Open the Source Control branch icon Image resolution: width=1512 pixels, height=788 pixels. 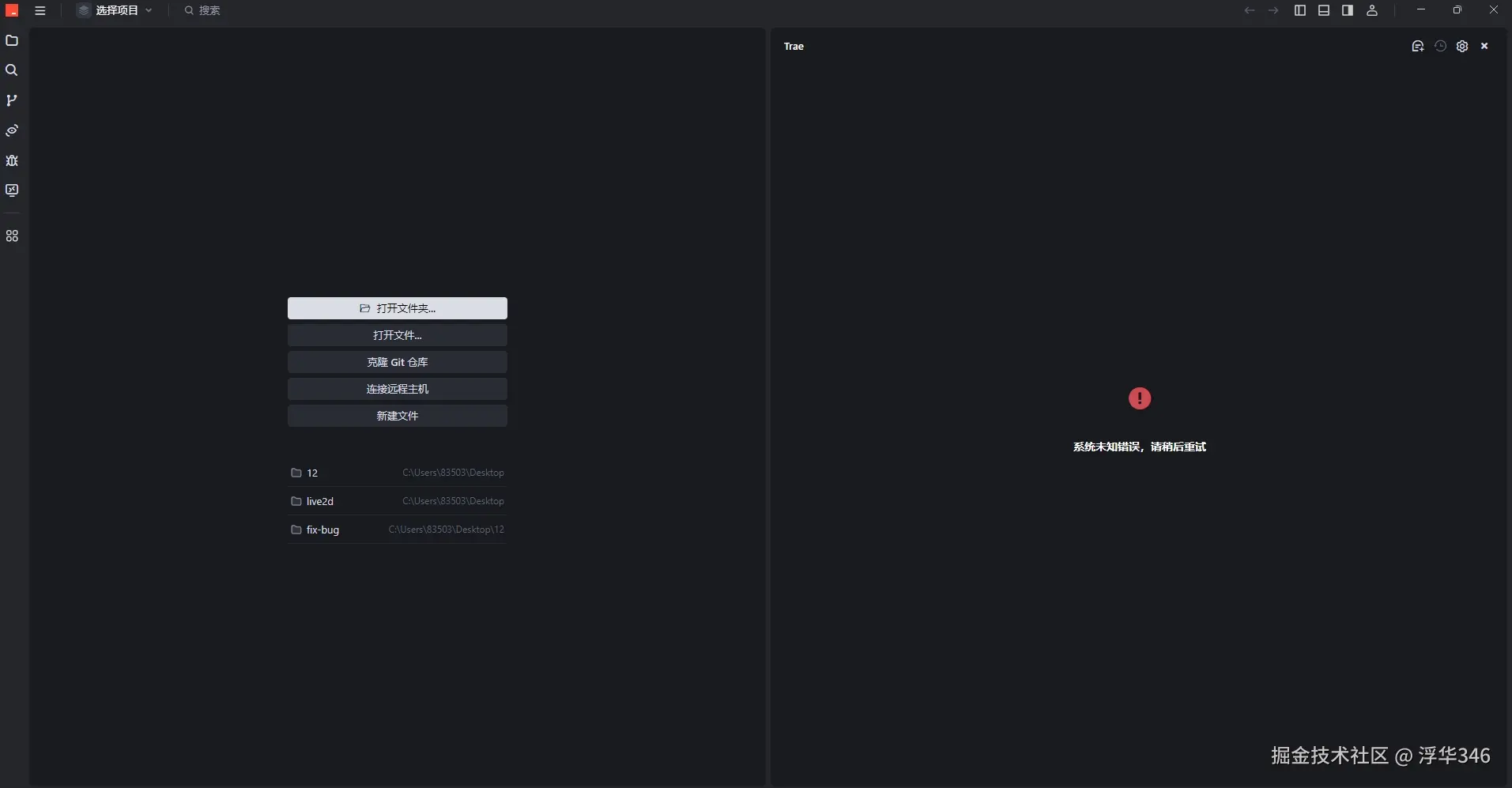tap(12, 100)
